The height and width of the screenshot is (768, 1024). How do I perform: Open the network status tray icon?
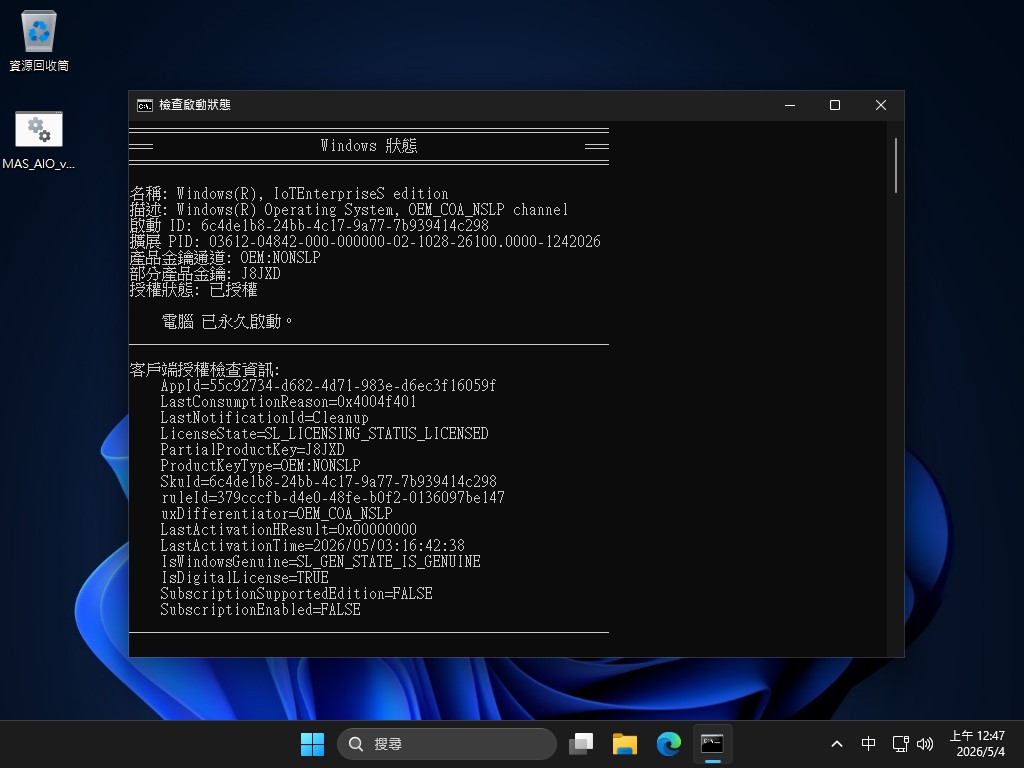[901, 744]
